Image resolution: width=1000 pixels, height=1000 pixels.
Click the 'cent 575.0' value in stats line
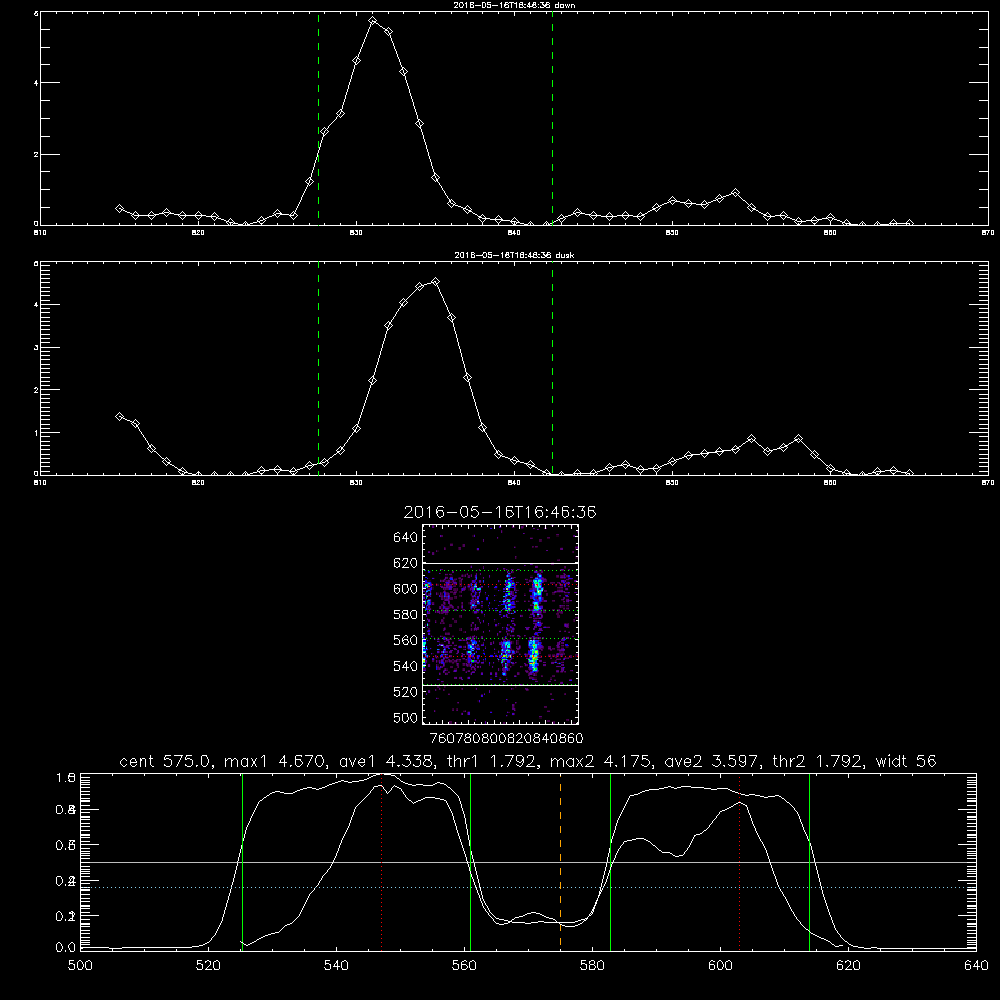pyautogui.click(x=166, y=761)
